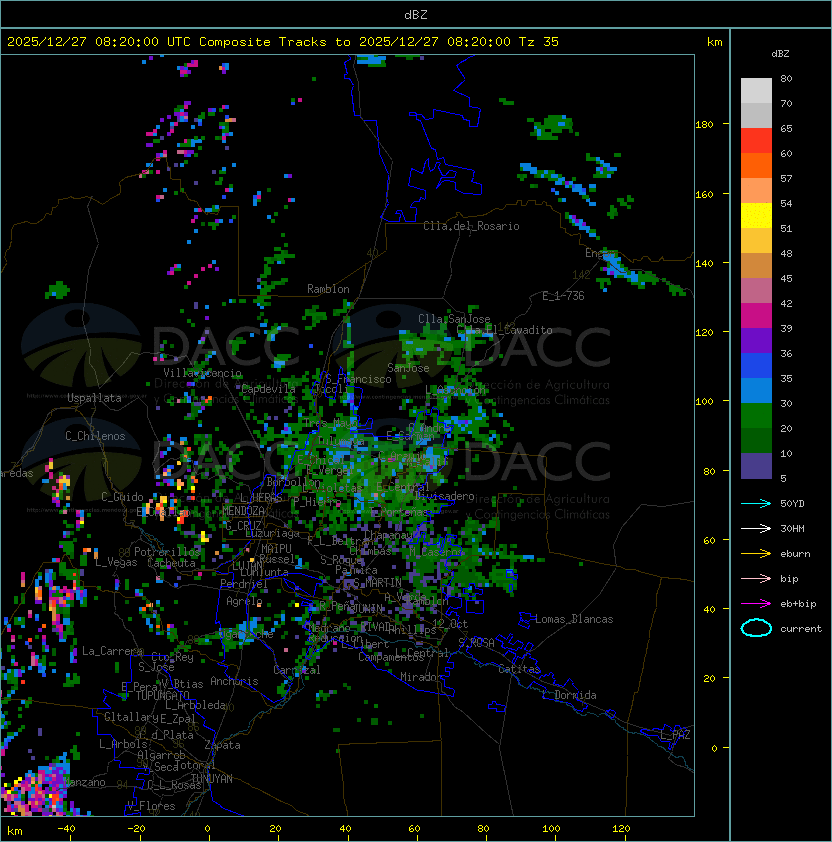This screenshot has height=842, width=832.
Task: Click the 'current' legend label
Action: coord(801,629)
